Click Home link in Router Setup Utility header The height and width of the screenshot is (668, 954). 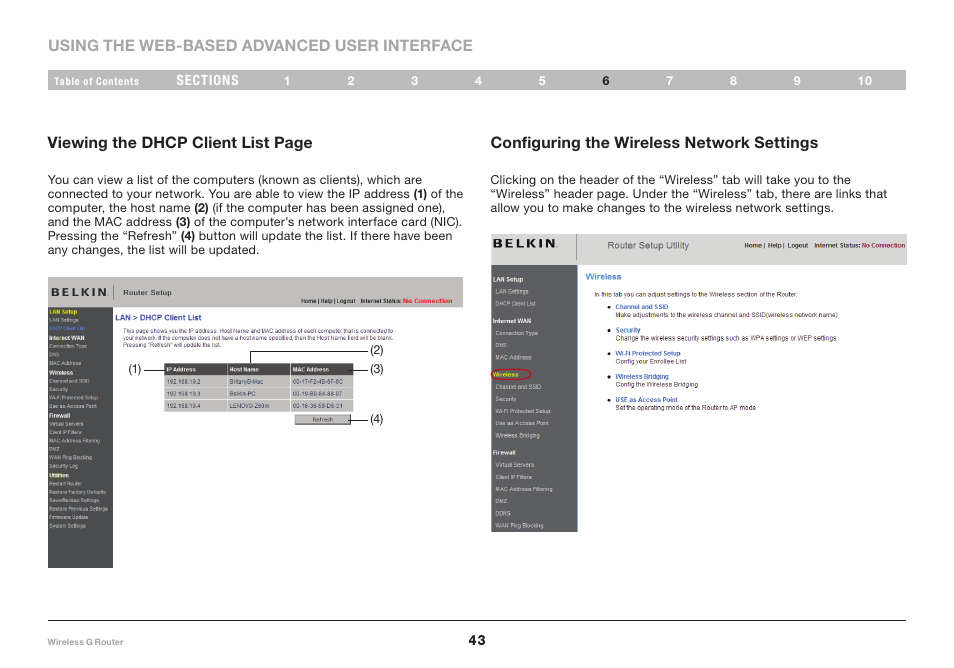pyautogui.click(x=753, y=246)
